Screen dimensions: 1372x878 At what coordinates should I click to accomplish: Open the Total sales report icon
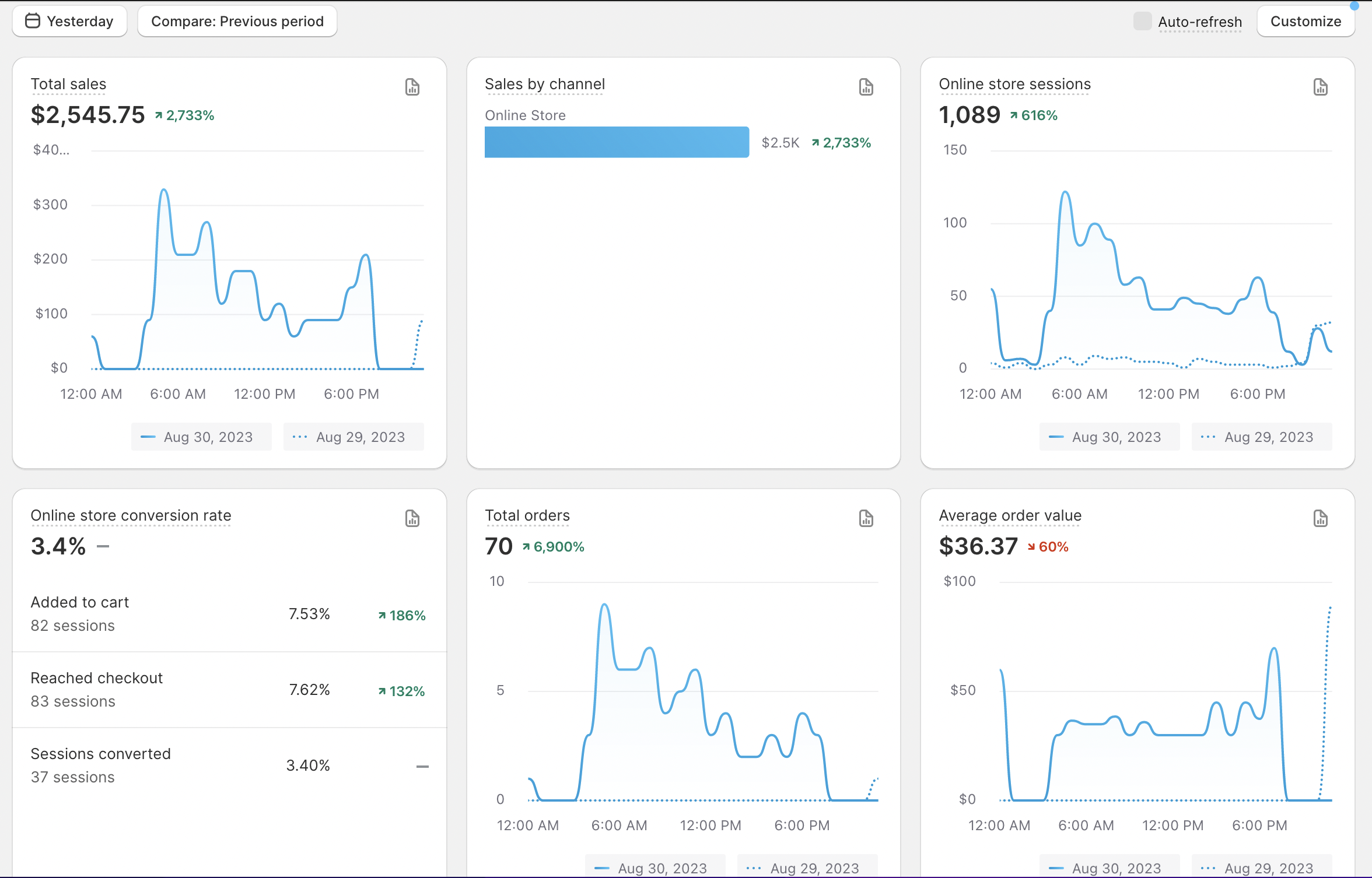pyautogui.click(x=412, y=87)
